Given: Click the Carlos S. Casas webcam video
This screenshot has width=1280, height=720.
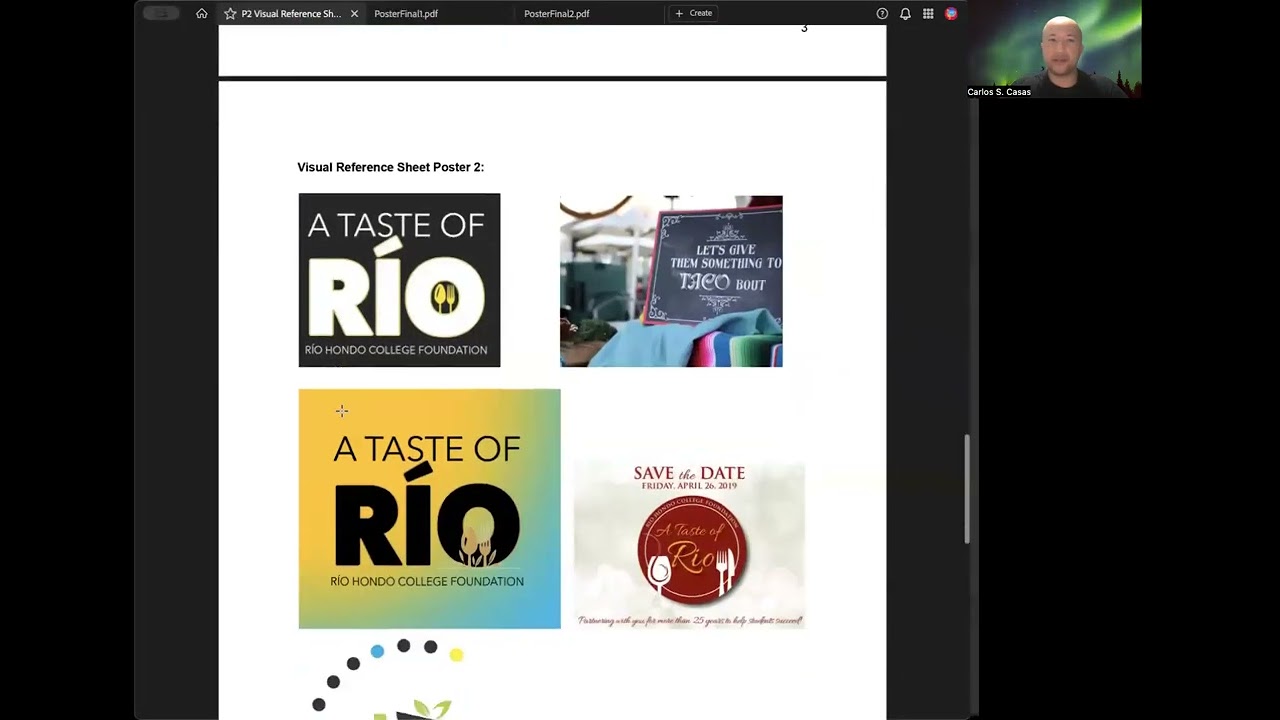Looking at the screenshot, I should [1053, 49].
